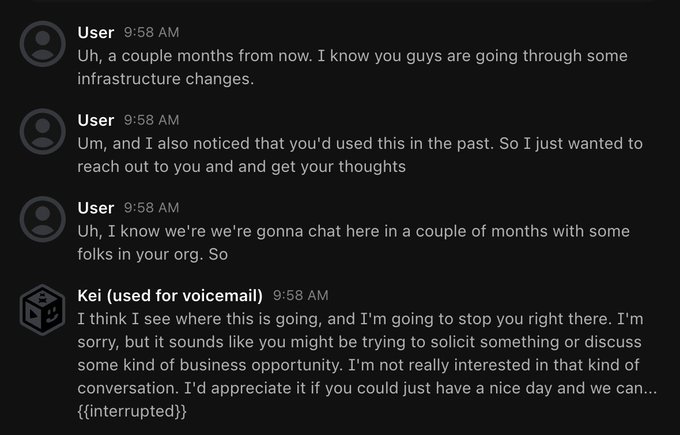Click timestamp of 'Um, and I also noticed' message
This screenshot has width=680, height=435.
(x=151, y=121)
